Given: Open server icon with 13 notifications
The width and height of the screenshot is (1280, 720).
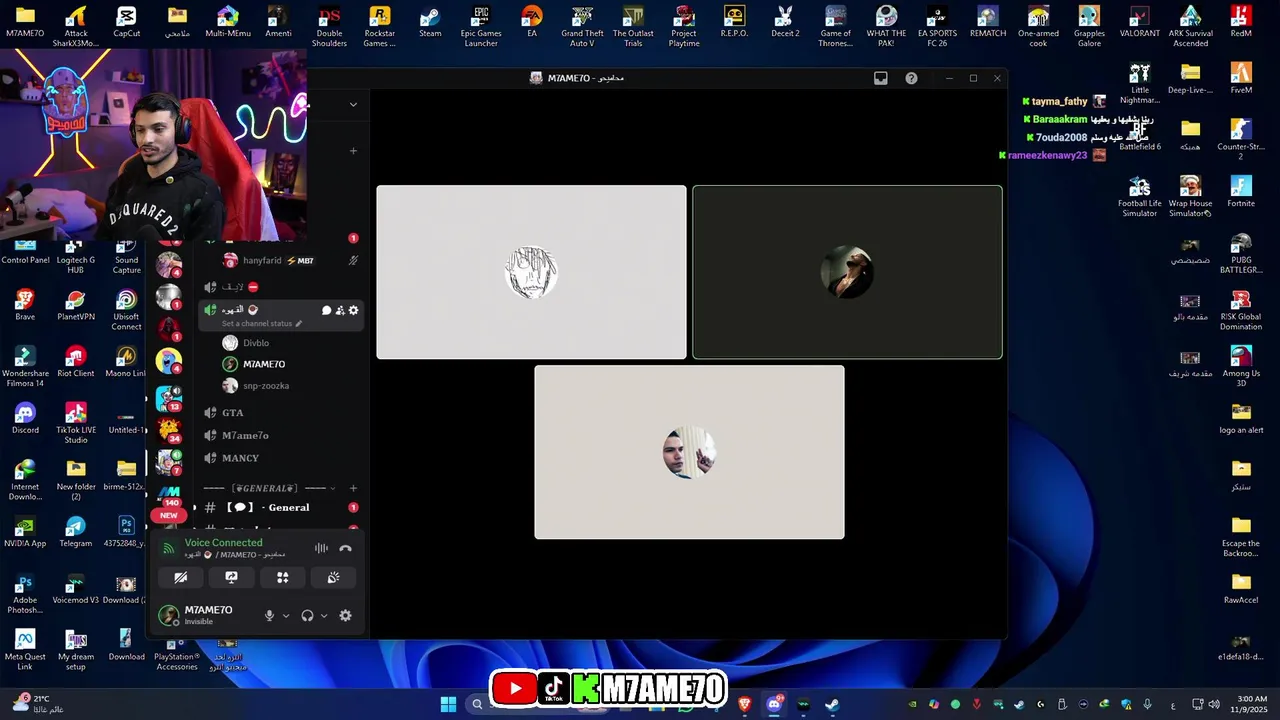Looking at the screenshot, I should click(169, 397).
